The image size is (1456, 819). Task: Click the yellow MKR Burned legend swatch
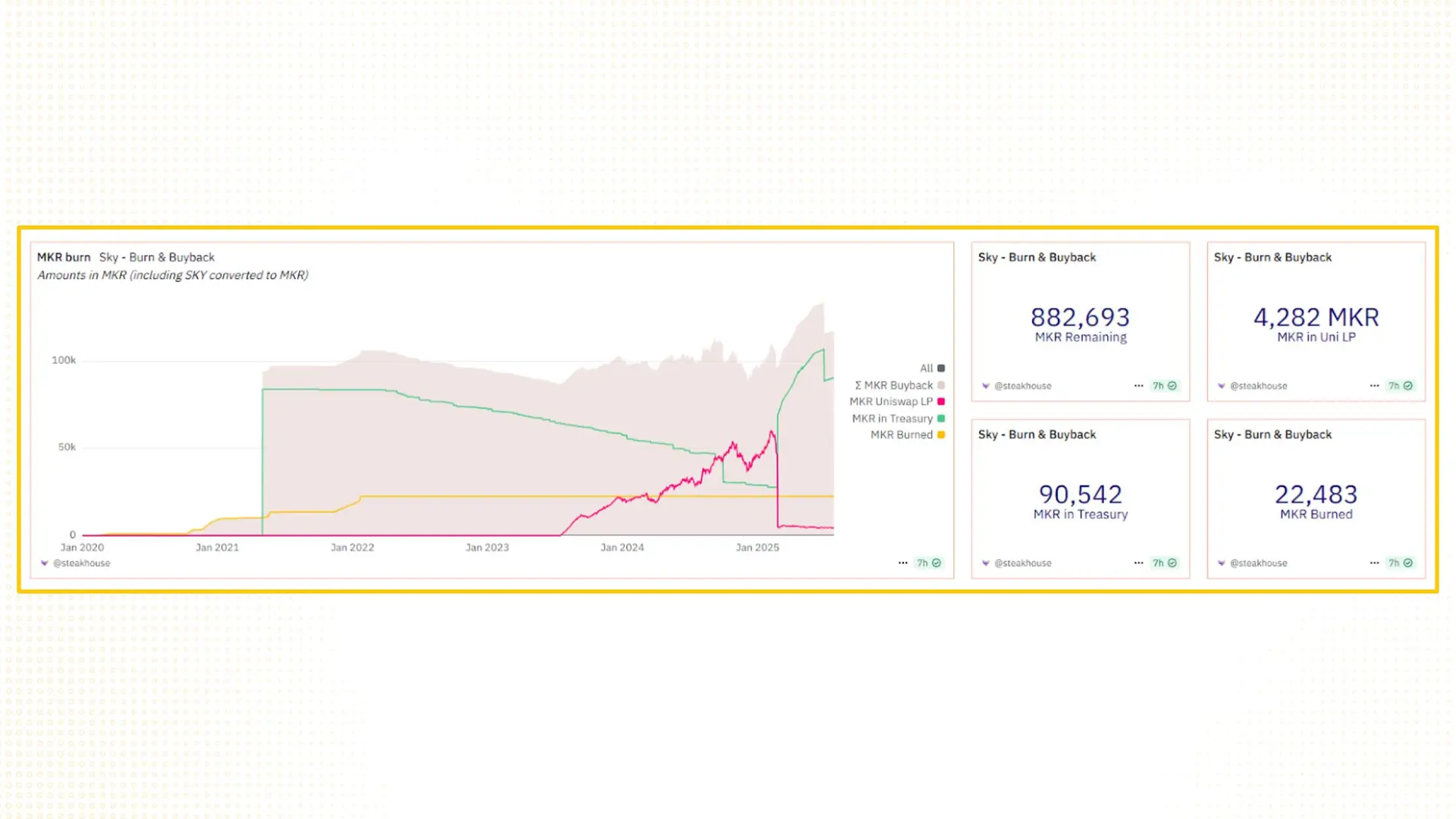pyautogui.click(x=941, y=435)
